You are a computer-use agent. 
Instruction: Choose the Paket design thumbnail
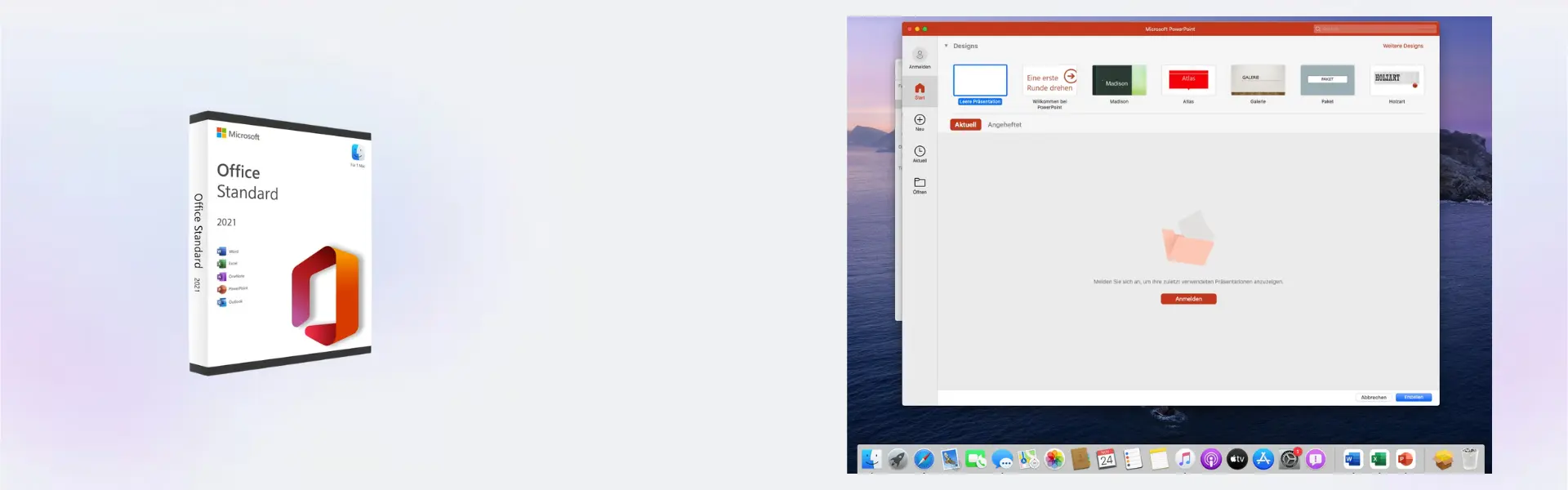(x=1327, y=80)
